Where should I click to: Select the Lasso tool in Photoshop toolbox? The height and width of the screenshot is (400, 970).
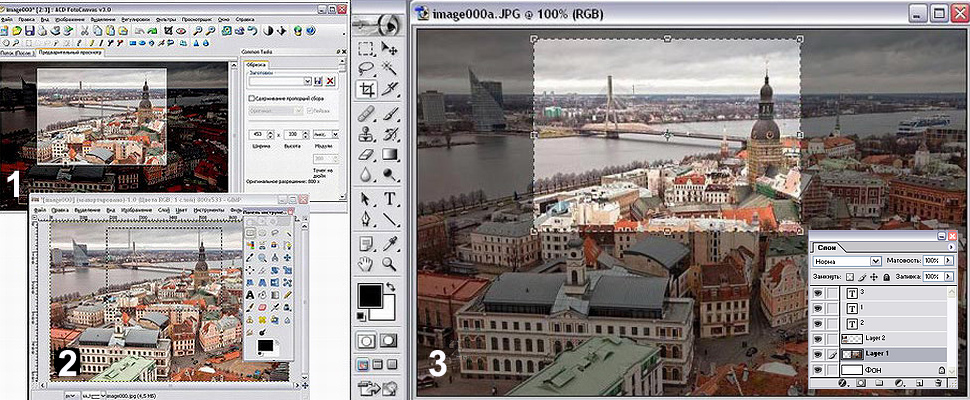[x=366, y=67]
